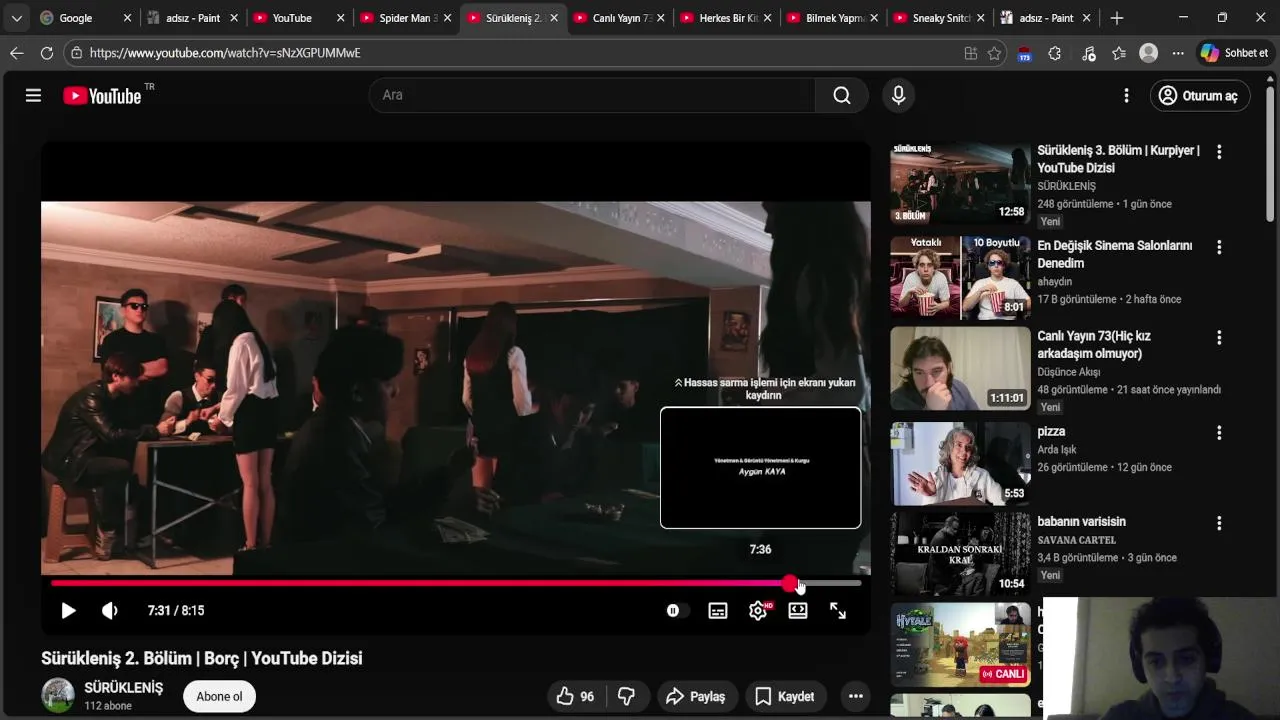Open options menu for Sürükleniş 3. Bölüm
Image resolution: width=1280 pixels, height=720 pixels.
coord(1219,152)
